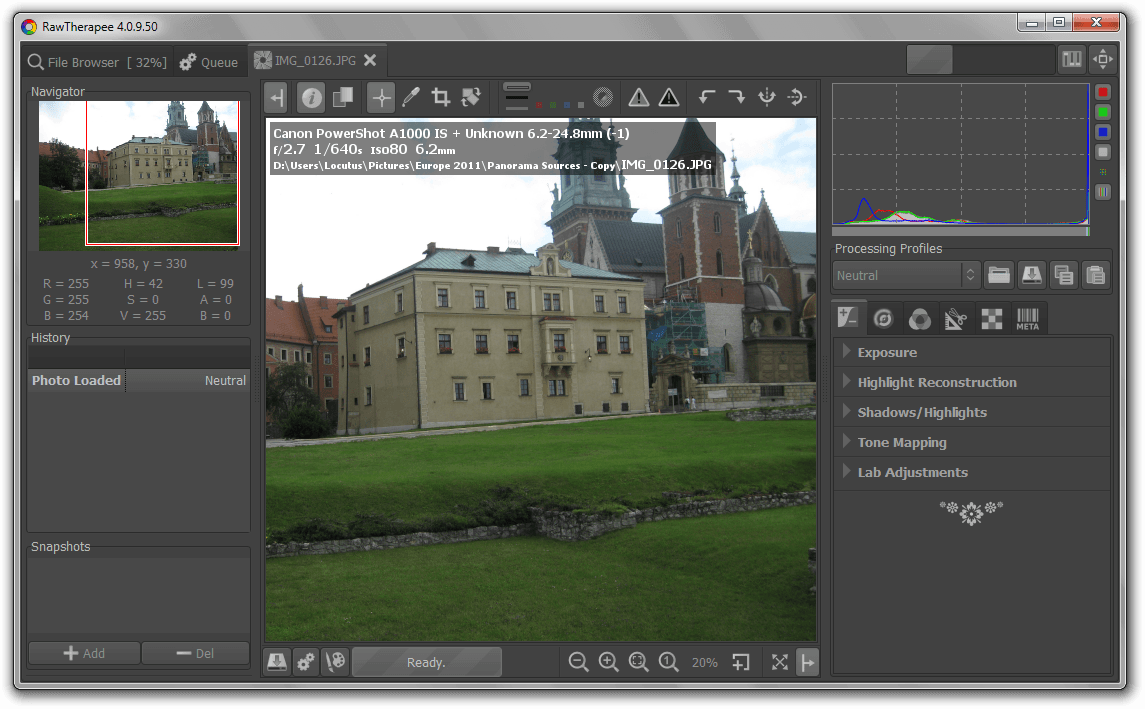The width and height of the screenshot is (1145, 709).
Task: Flip the image horizontally
Action: (x=767, y=97)
